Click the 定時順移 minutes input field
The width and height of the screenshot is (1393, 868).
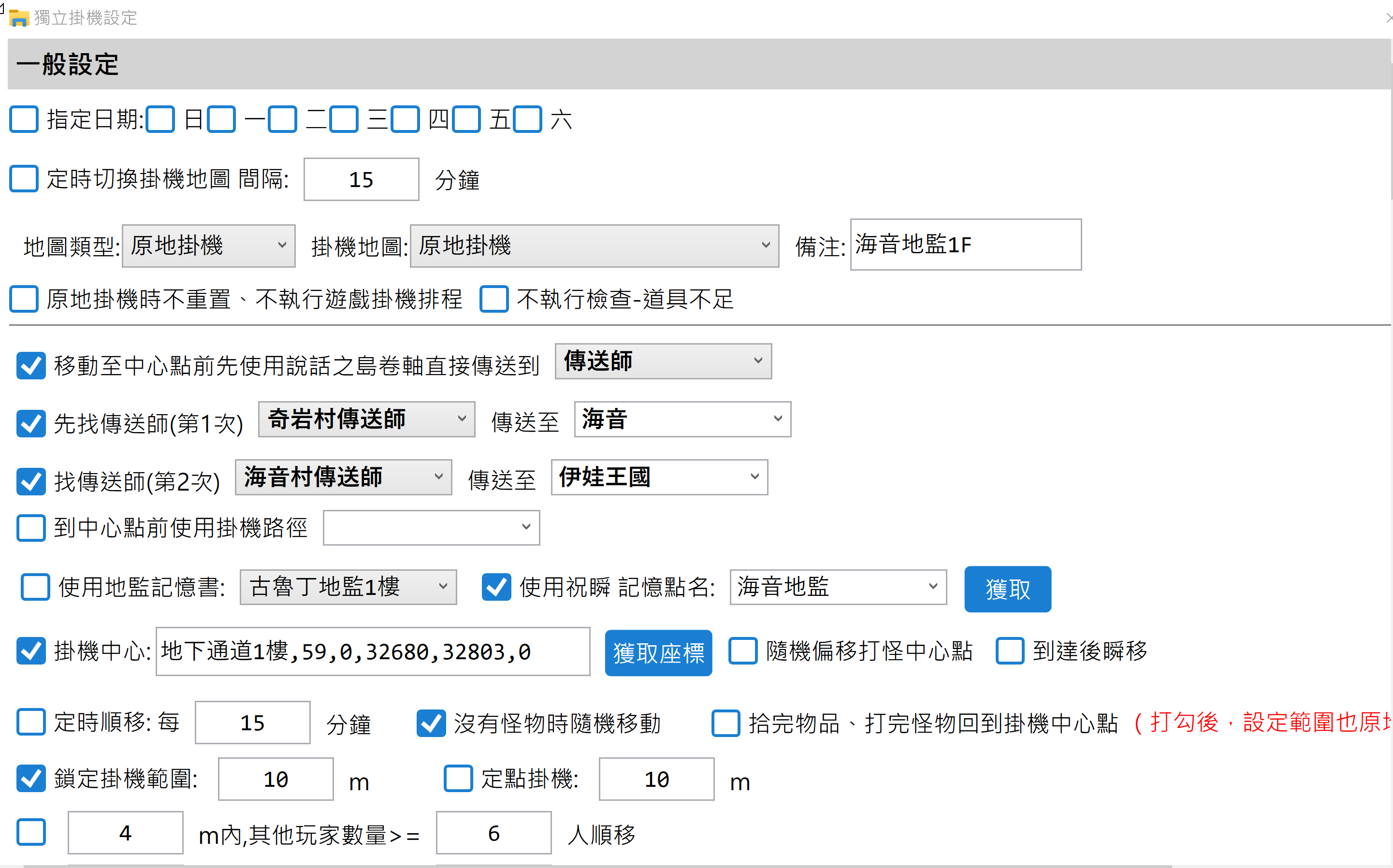[x=252, y=722]
